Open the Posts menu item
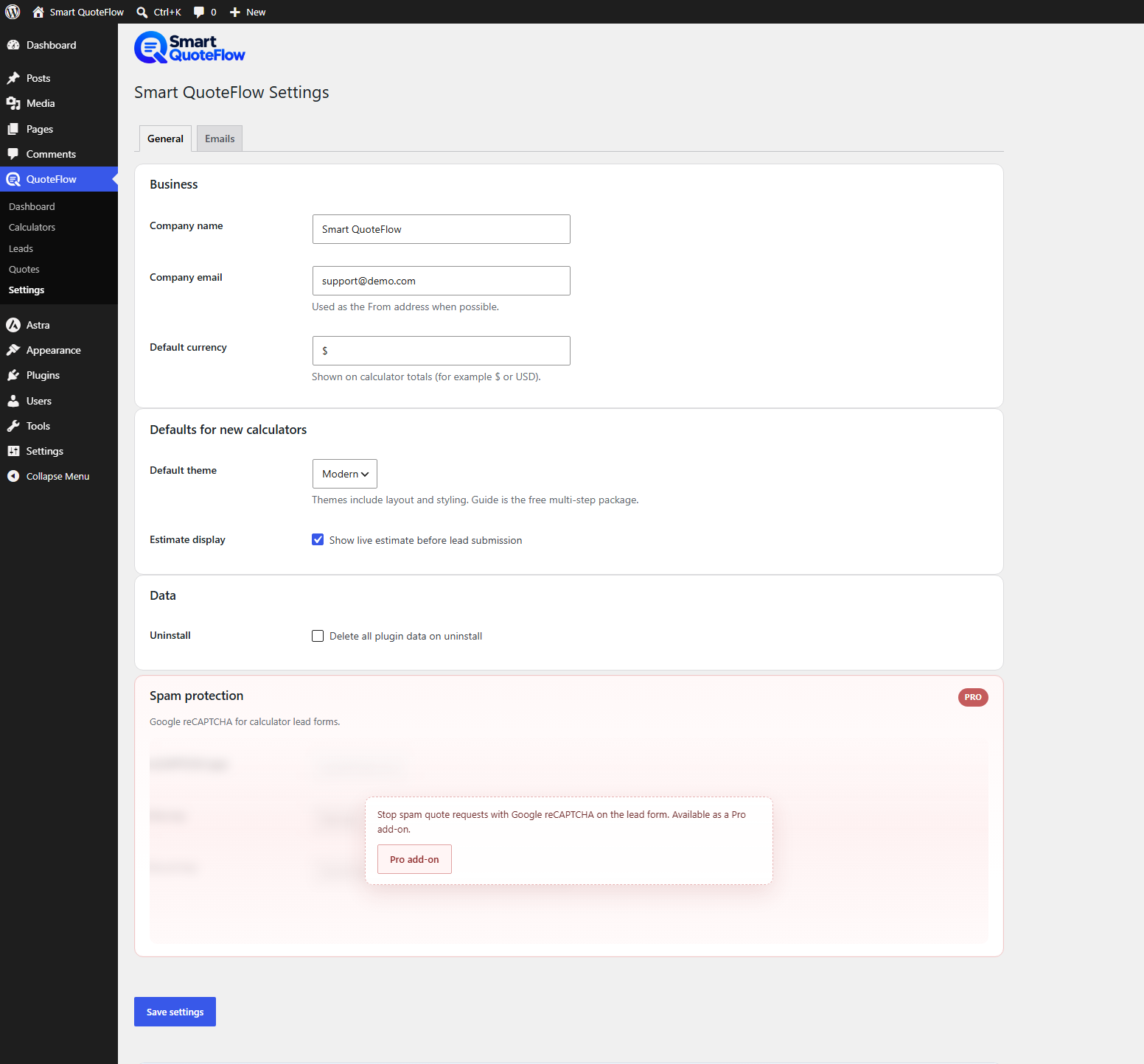Screen dimensions: 1144x1064 pyautogui.click(x=59, y=78)
